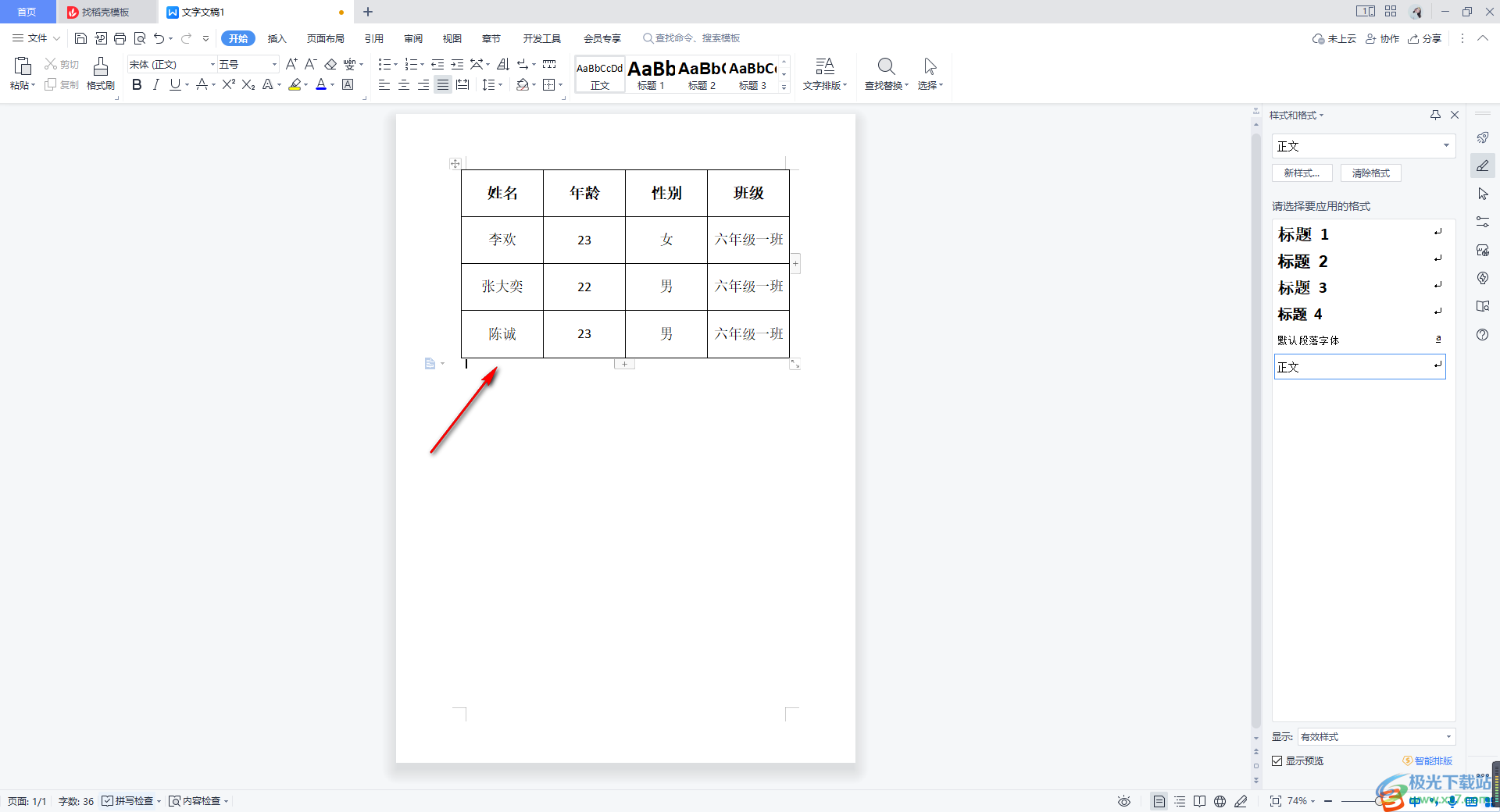Screen dimensions: 1500x812
Task: Apply distributed alignment
Action: pos(462,84)
